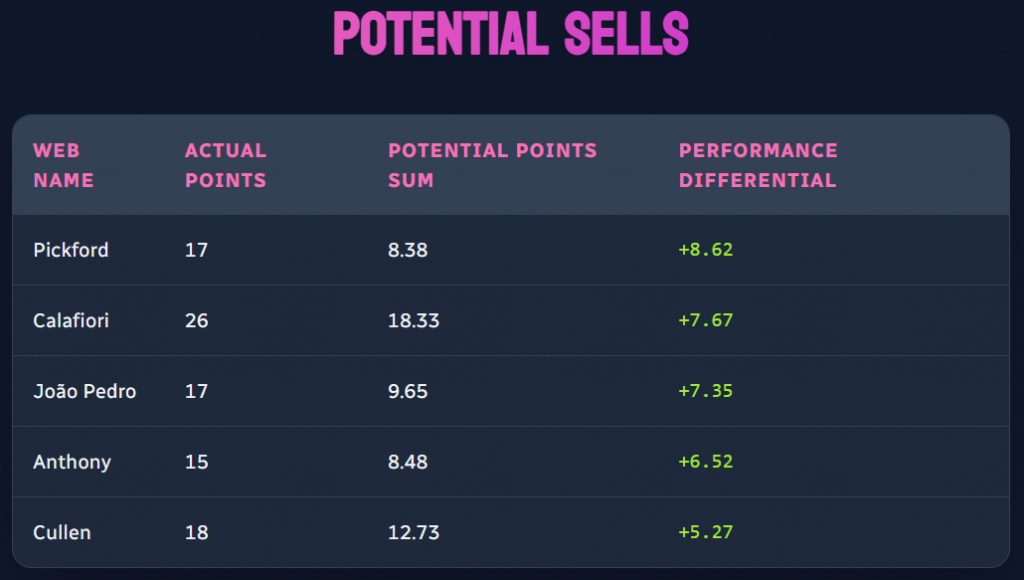Click Pickford's +8.62 differential value
Image resolution: width=1024 pixels, height=580 pixels.
(x=706, y=250)
